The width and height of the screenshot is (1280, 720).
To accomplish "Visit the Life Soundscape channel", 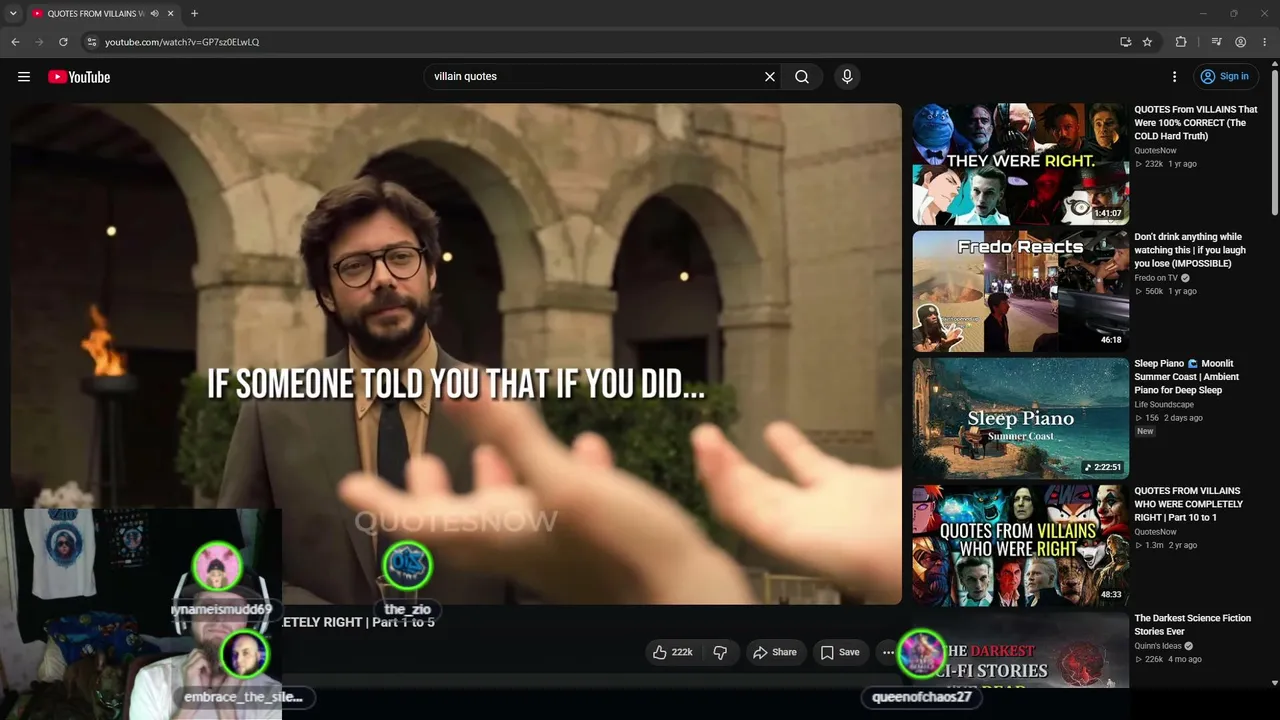I will pos(1164,405).
